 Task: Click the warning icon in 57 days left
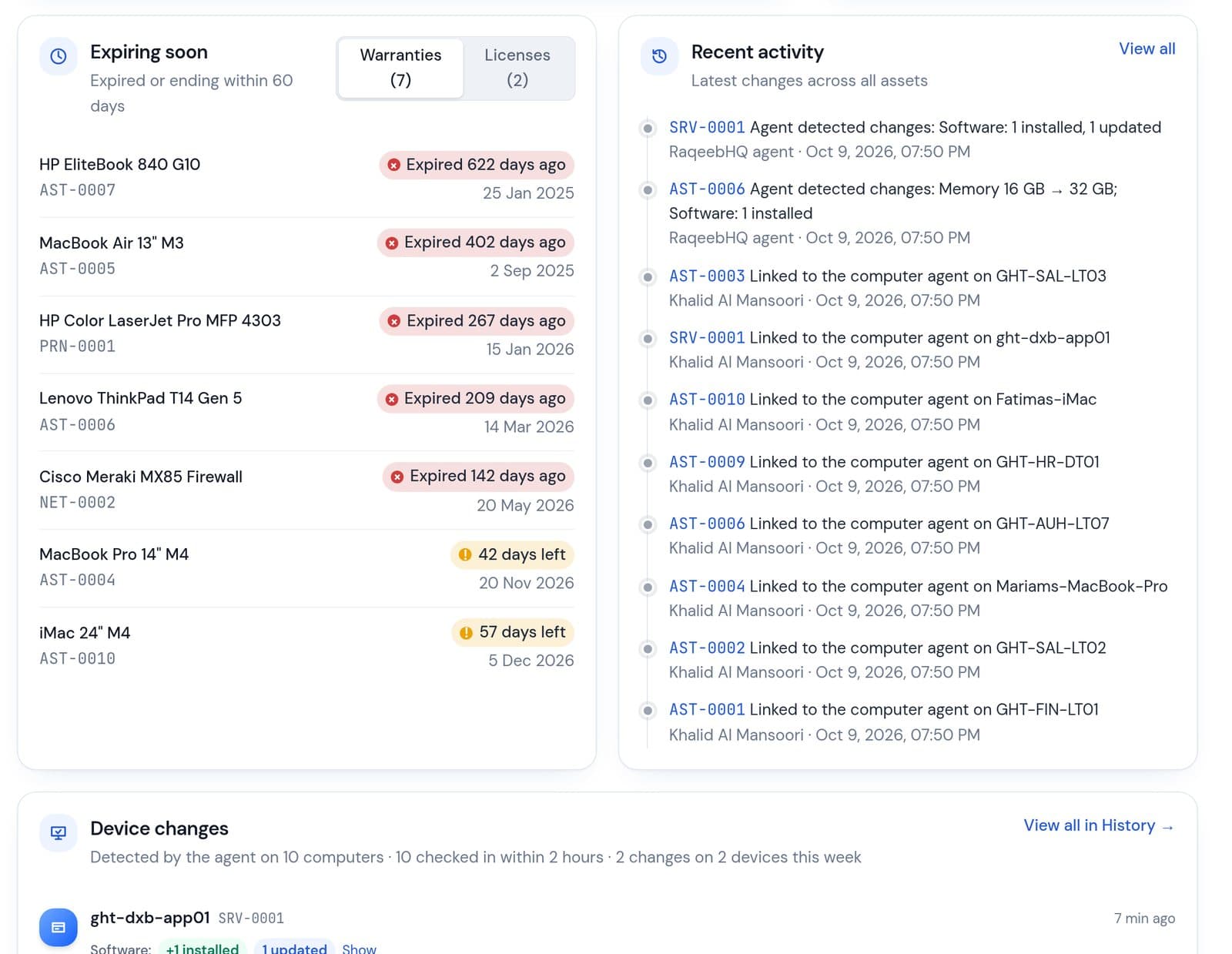(466, 633)
